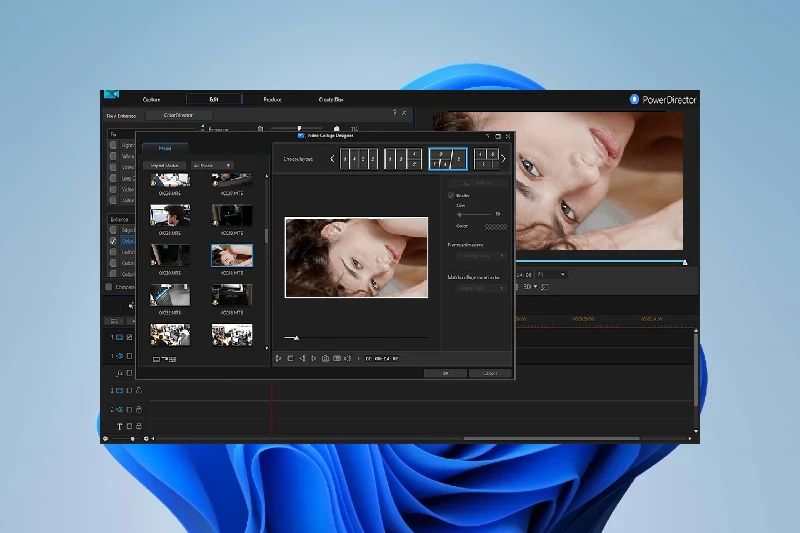Switch to the Edit tab
Screen dimensions: 800x533
tap(214, 99)
